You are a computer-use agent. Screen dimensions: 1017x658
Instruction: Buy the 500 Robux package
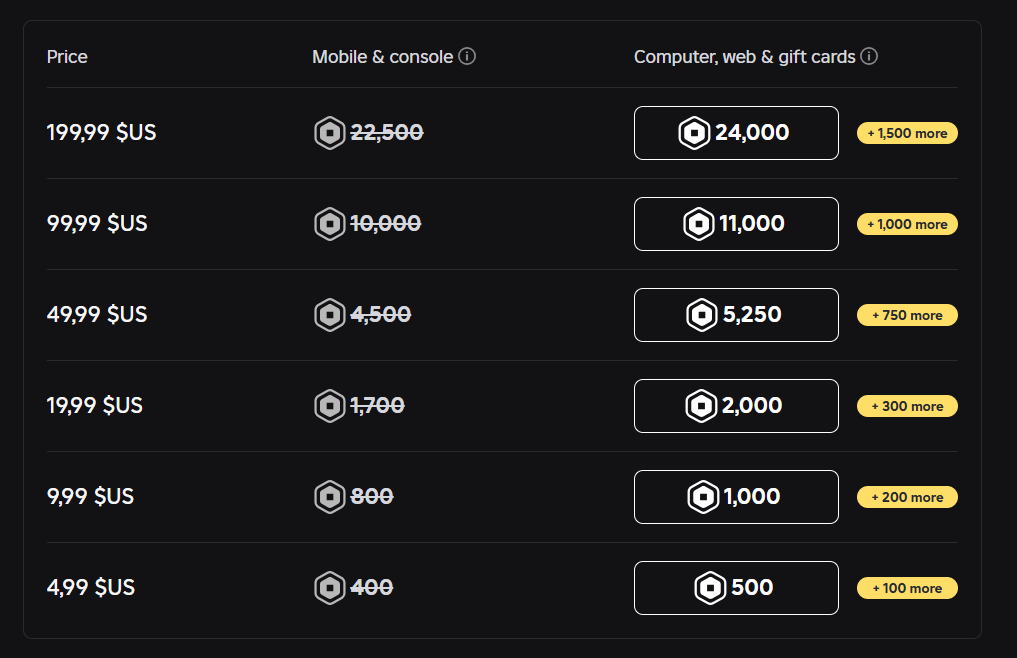tap(736, 588)
